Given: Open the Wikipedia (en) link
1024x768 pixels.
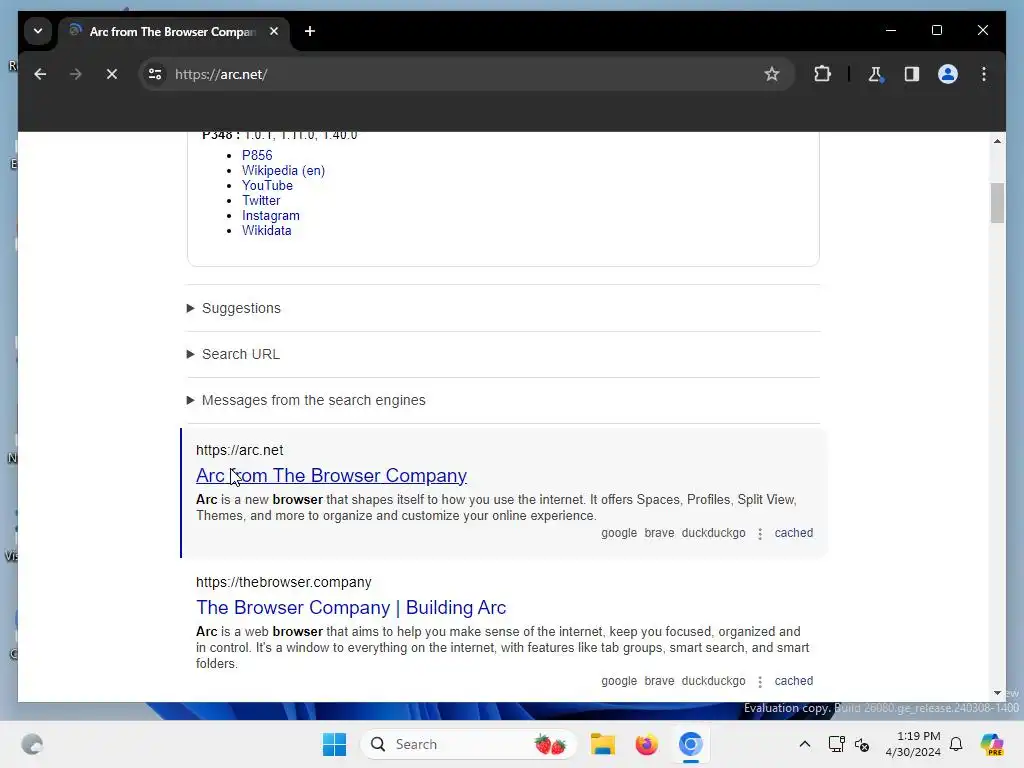Looking at the screenshot, I should [x=283, y=170].
